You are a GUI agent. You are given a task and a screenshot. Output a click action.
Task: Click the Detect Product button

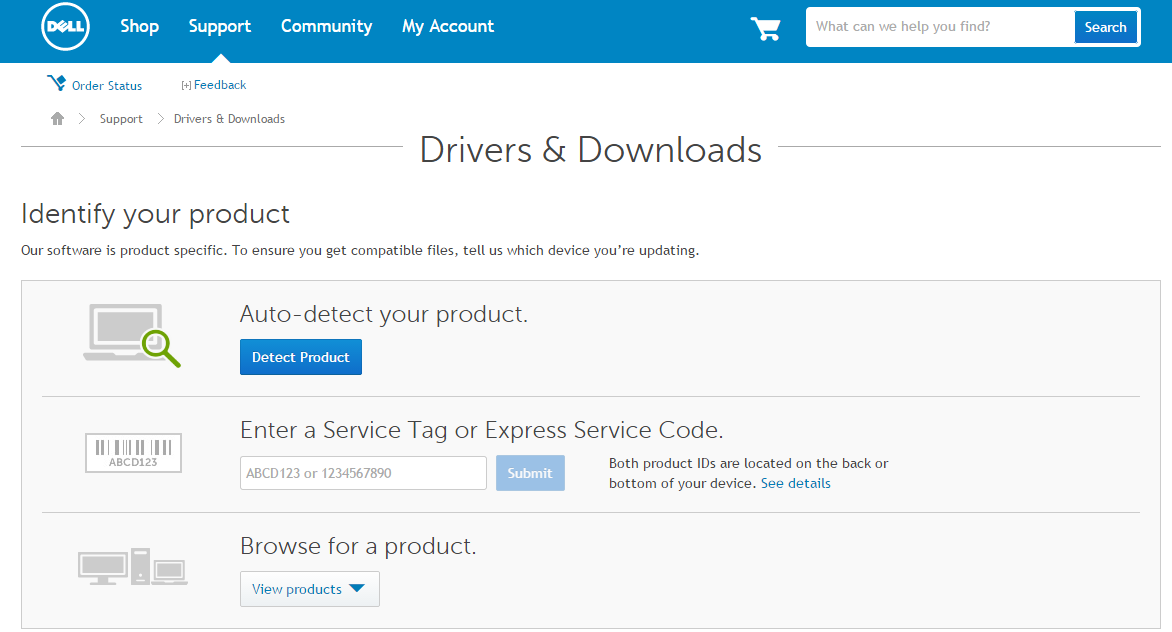coord(300,357)
